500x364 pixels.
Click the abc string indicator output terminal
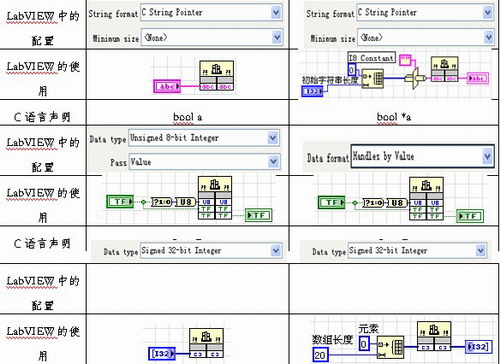(x=477, y=78)
